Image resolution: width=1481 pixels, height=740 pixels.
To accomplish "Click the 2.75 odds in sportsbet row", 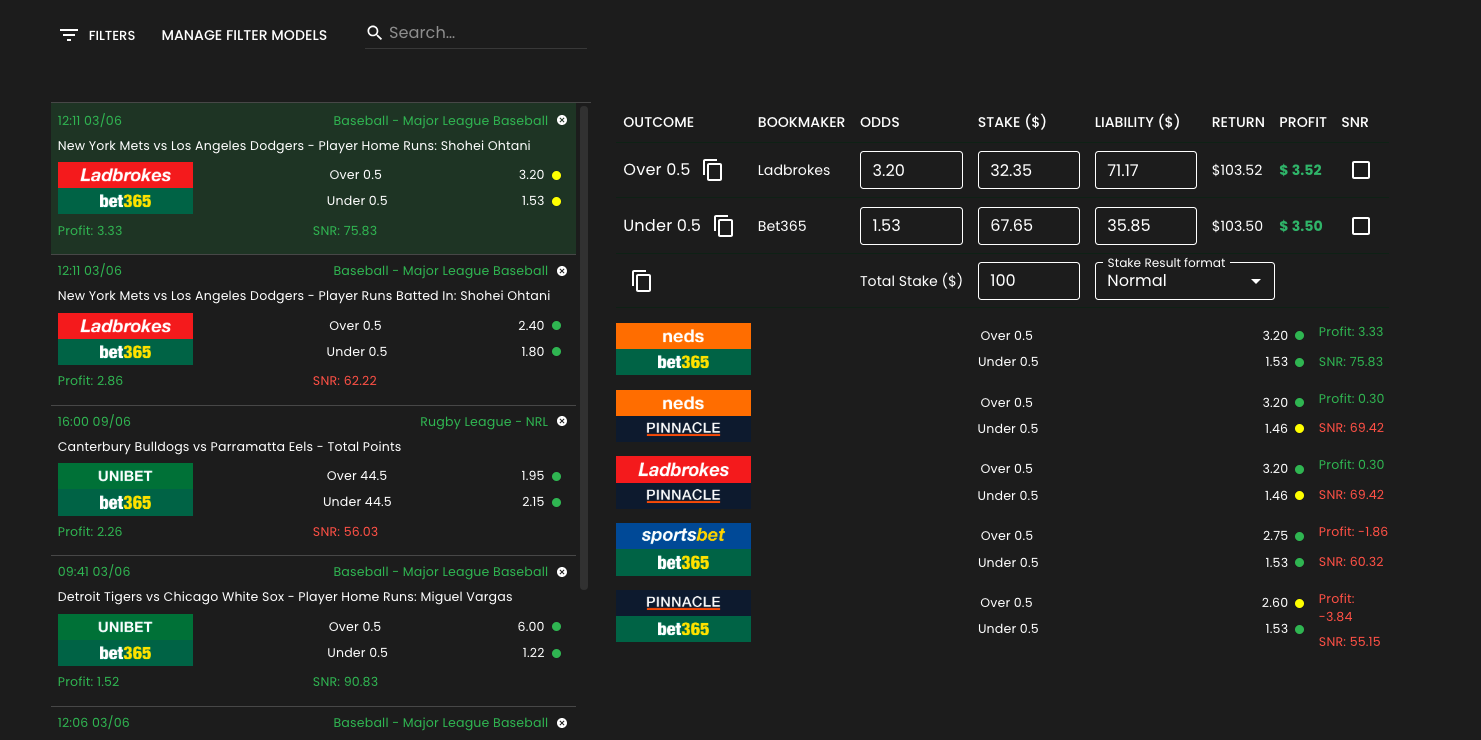I will 1275,536.
